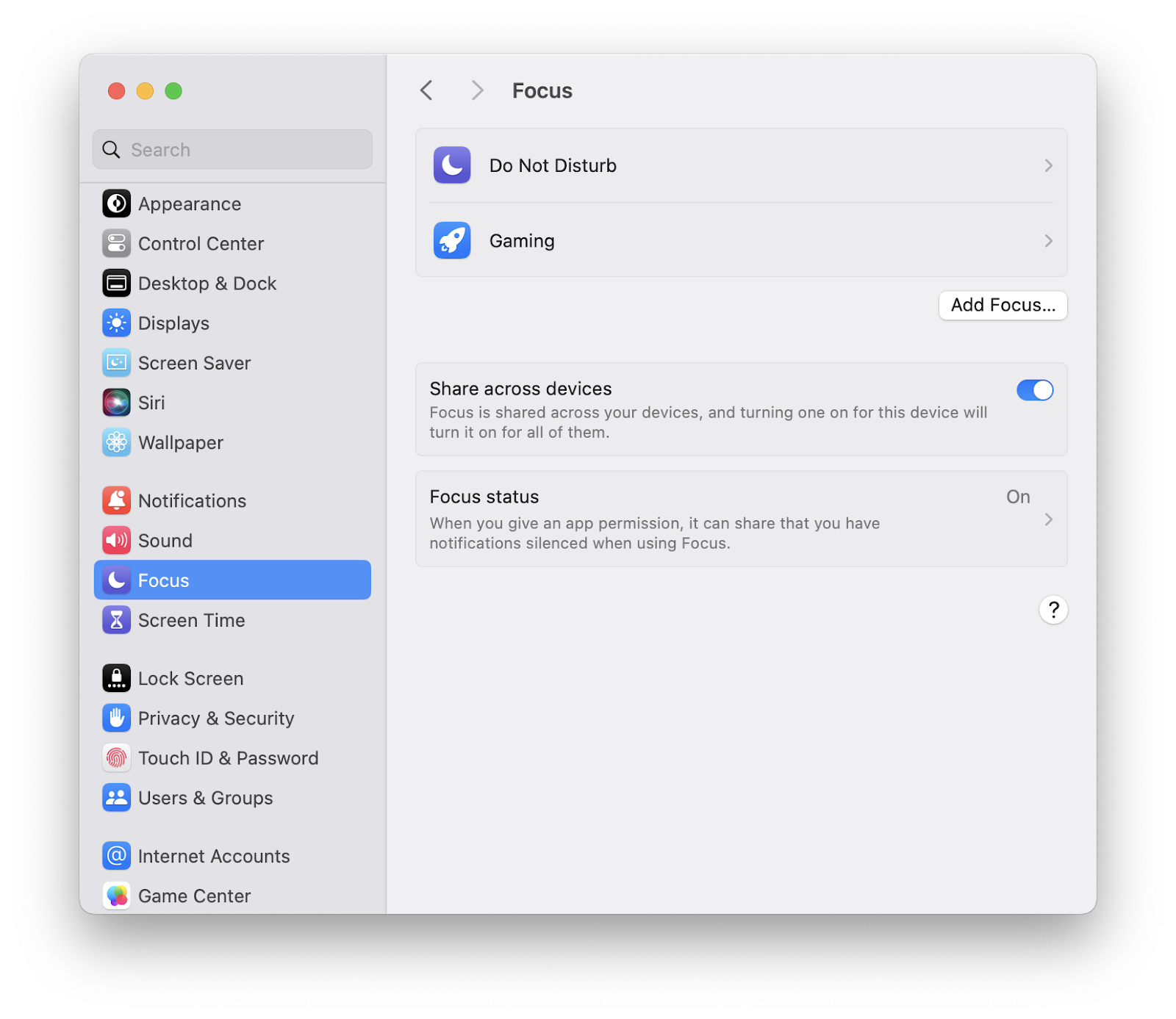Open Focus status details

coord(741,519)
